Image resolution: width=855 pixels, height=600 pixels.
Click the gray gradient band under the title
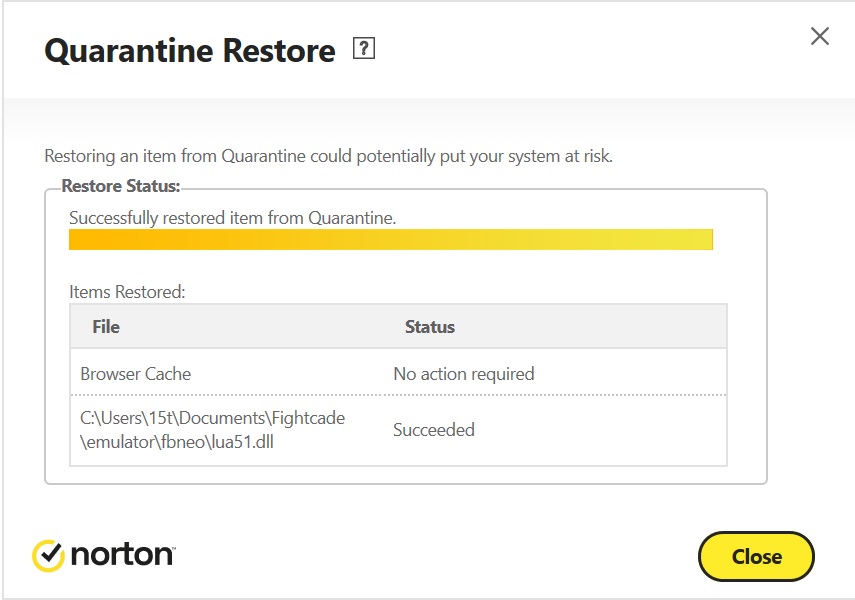pos(429,115)
